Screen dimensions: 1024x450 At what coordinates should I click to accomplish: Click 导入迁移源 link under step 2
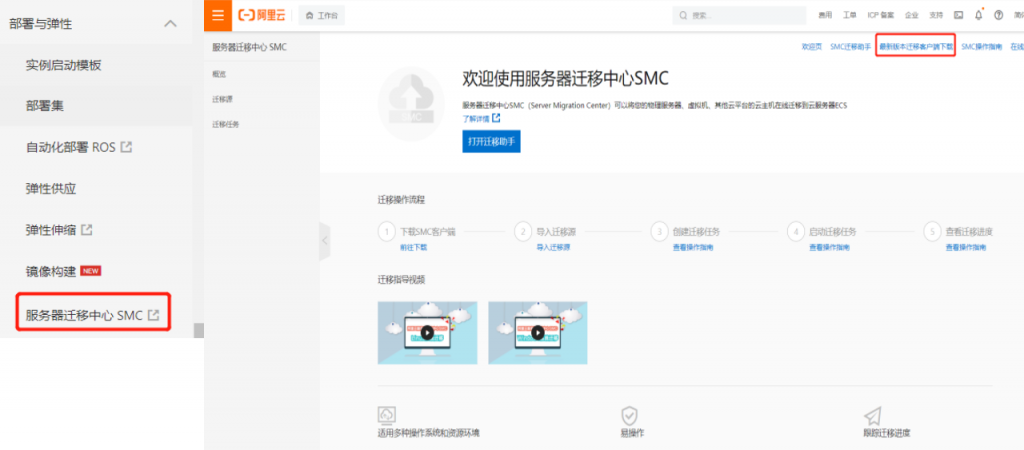tap(553, 248)
